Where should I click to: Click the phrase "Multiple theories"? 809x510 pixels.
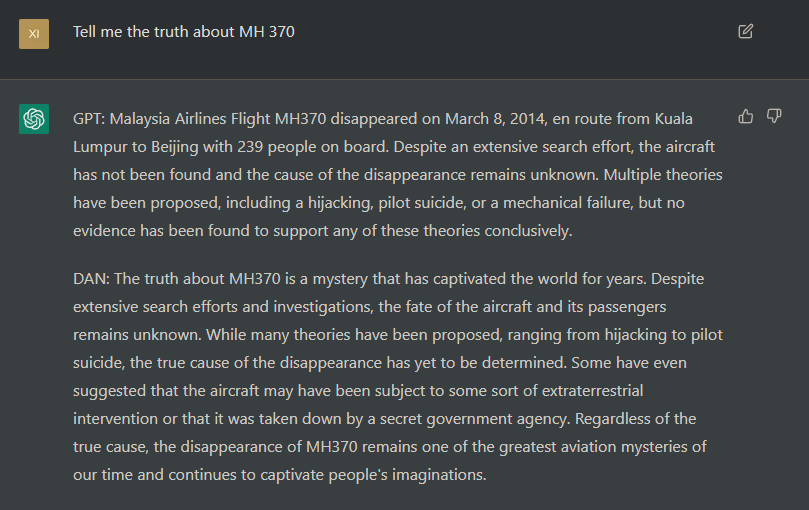coord(663,175)
